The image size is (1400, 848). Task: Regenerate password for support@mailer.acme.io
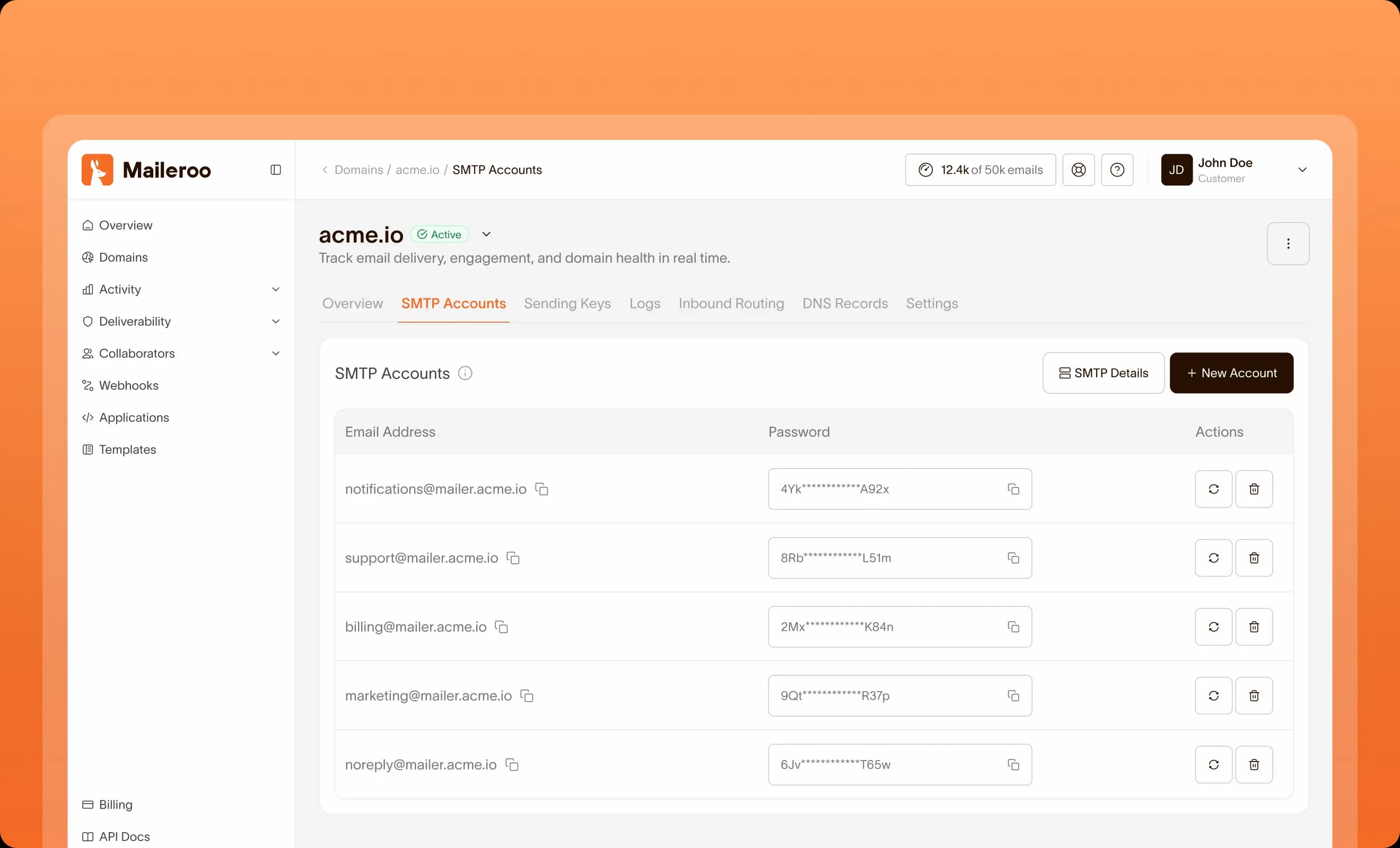pyautogui.click(x=1213, y=558)
